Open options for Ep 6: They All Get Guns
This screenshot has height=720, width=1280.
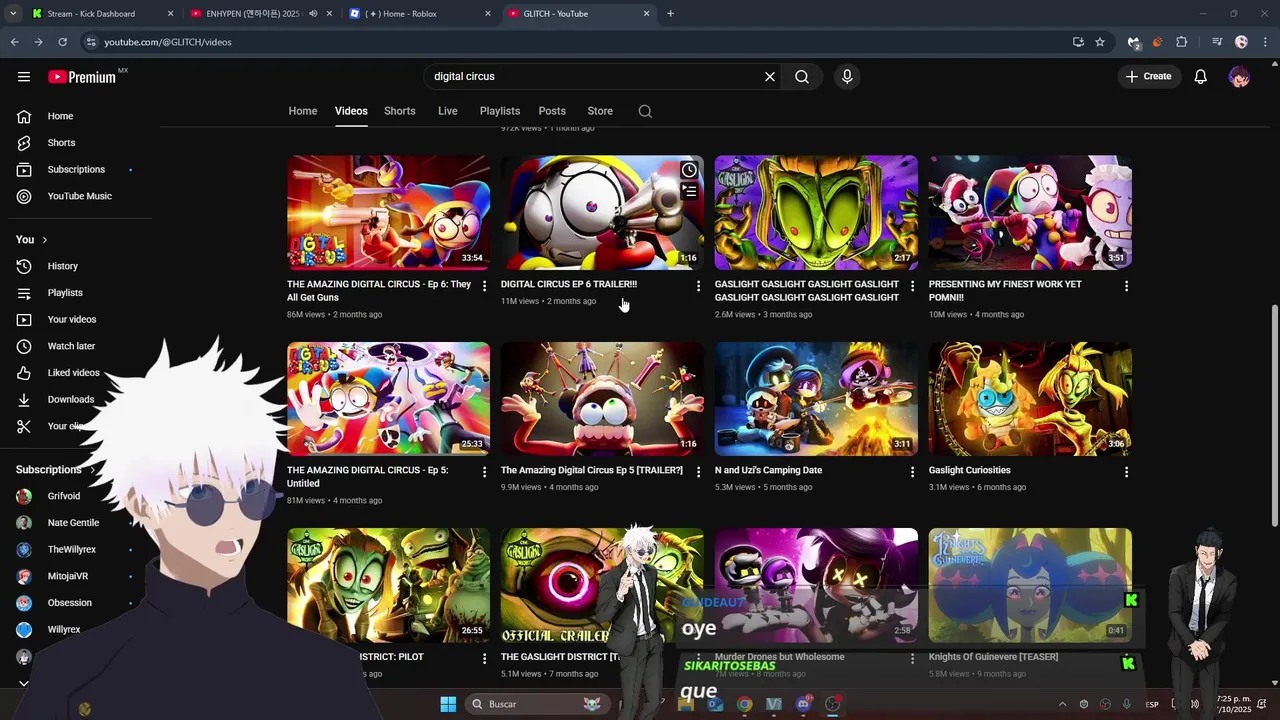click(485, 286)
